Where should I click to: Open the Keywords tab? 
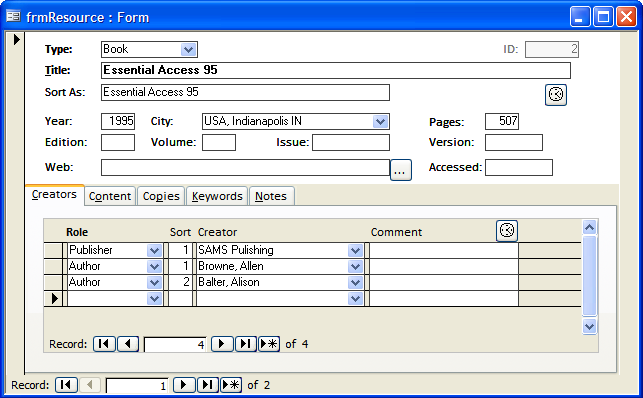pyautogui.click(x=217, y=196)
